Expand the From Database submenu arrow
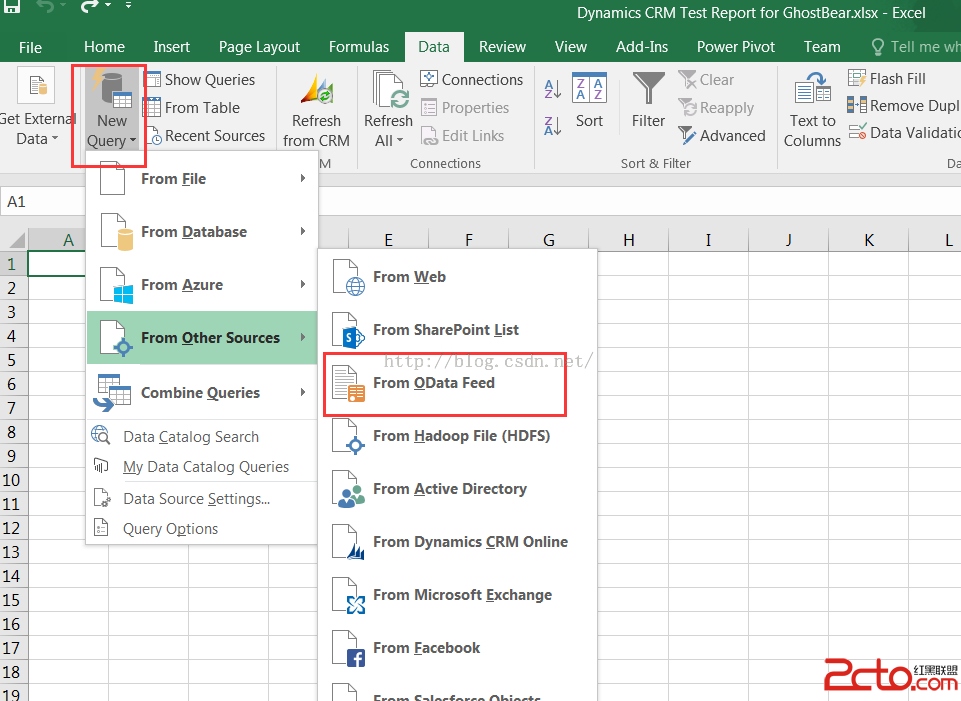The image size is (961, 701). (303, 231)
